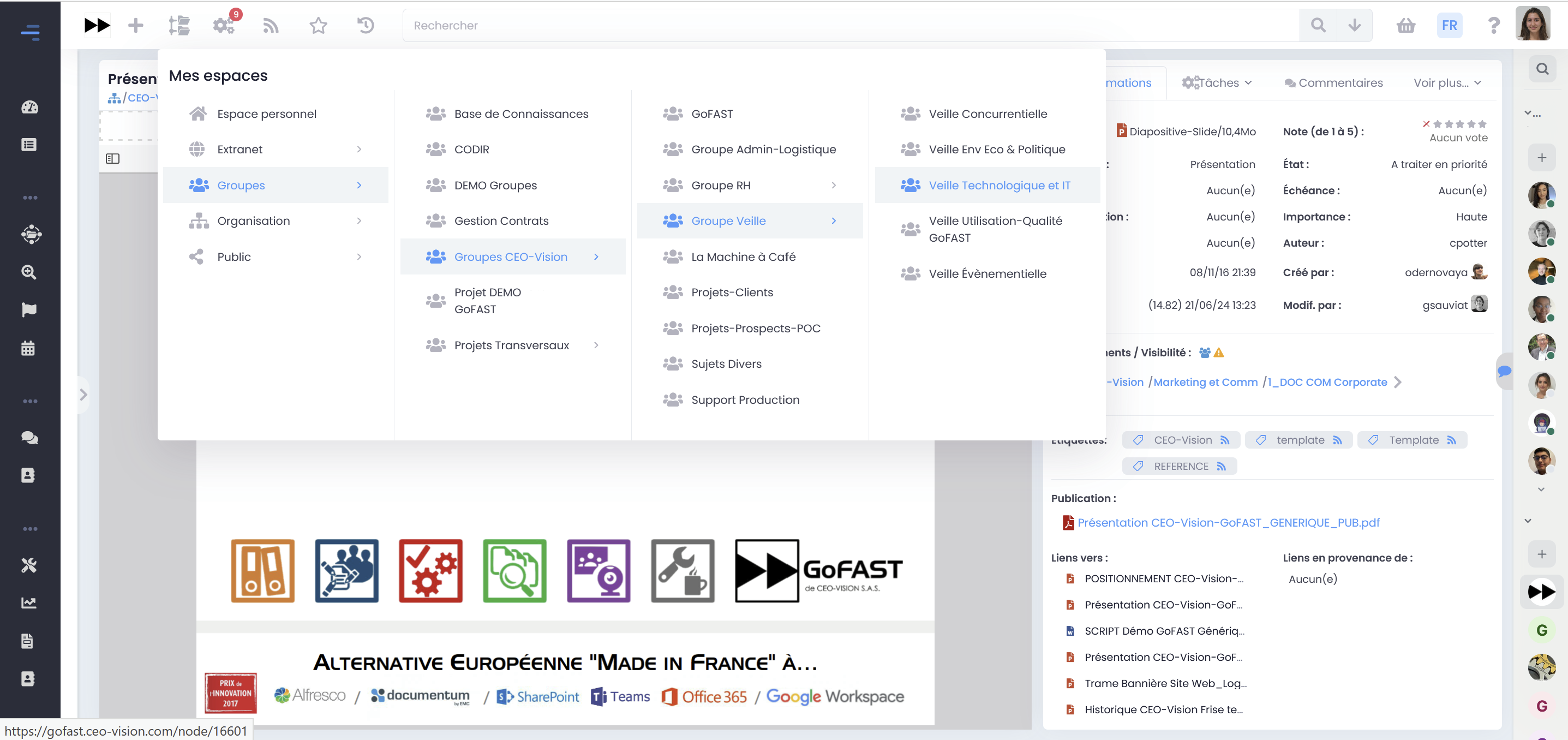Open the Voir plus... dropdown
Screen dimensions: 1568x740
(1446, 83)
